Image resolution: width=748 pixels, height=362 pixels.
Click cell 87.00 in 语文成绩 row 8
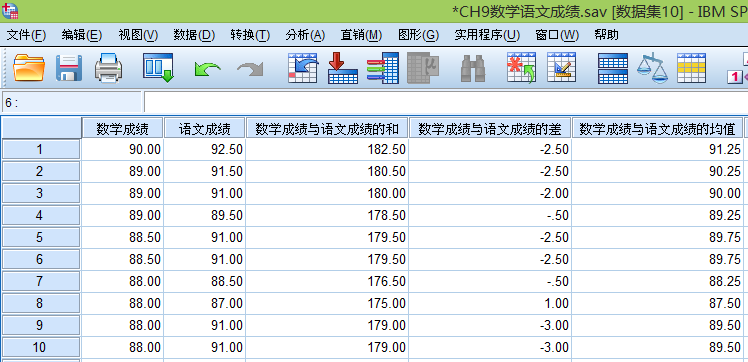tap(205, 303)
